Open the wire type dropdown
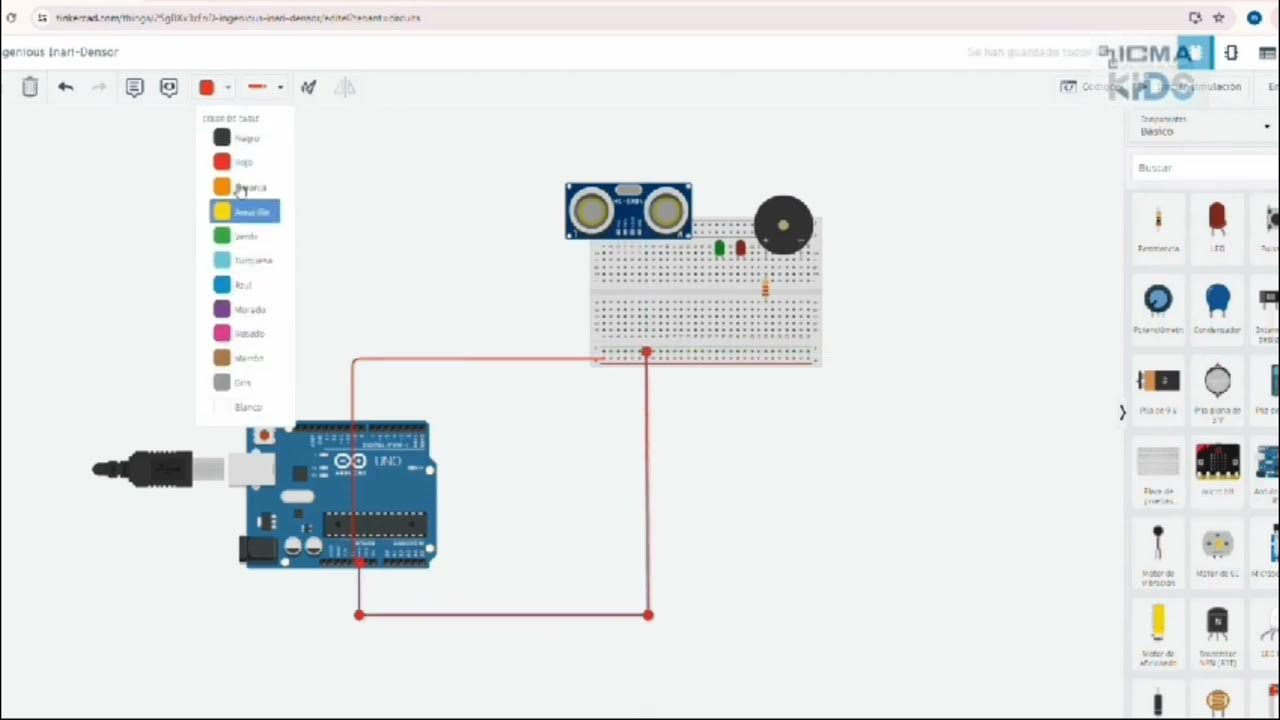 264,87
